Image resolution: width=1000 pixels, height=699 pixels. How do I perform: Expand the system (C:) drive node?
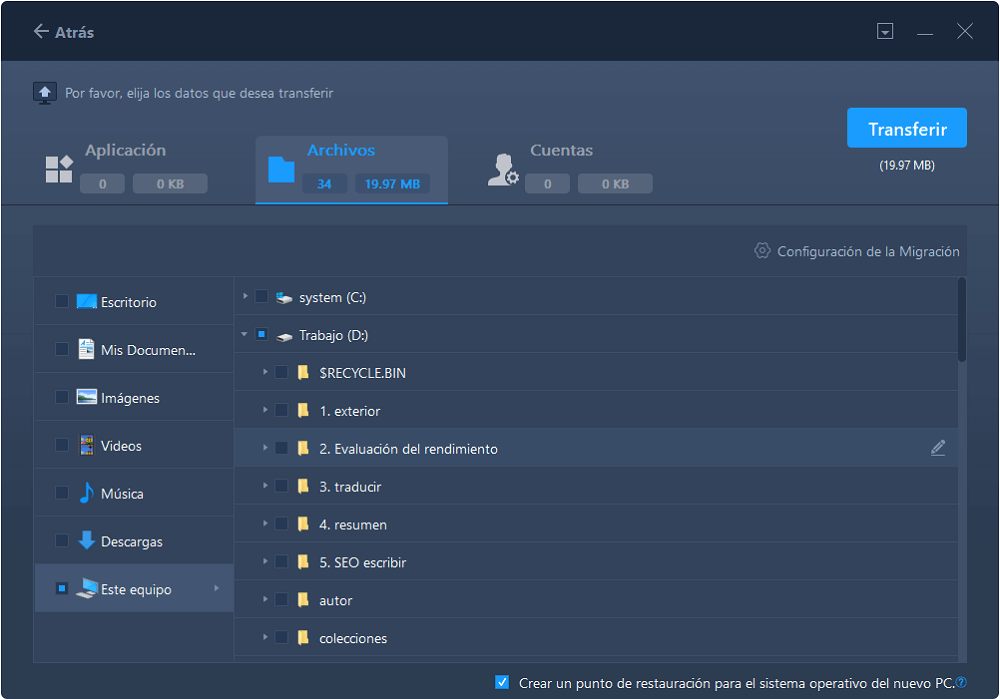point(245,297)
